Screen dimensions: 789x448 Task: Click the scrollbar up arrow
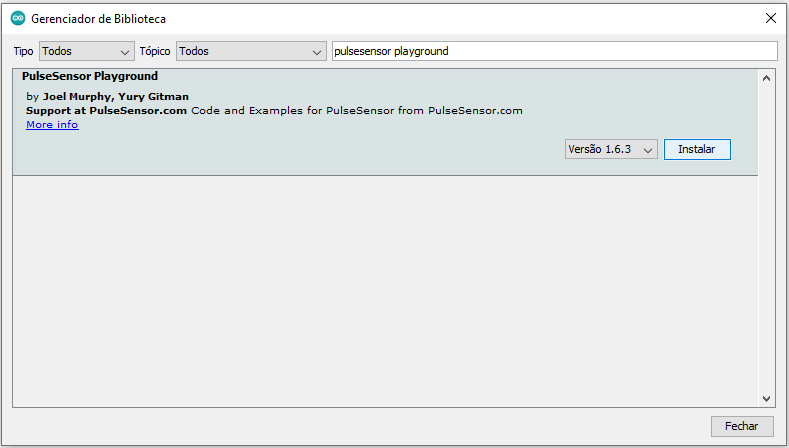pyautogui.click(x=766, y=78)
